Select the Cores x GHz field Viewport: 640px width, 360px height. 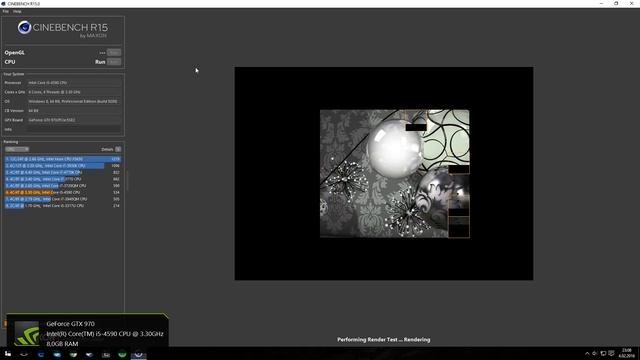(x=74, y=92)
